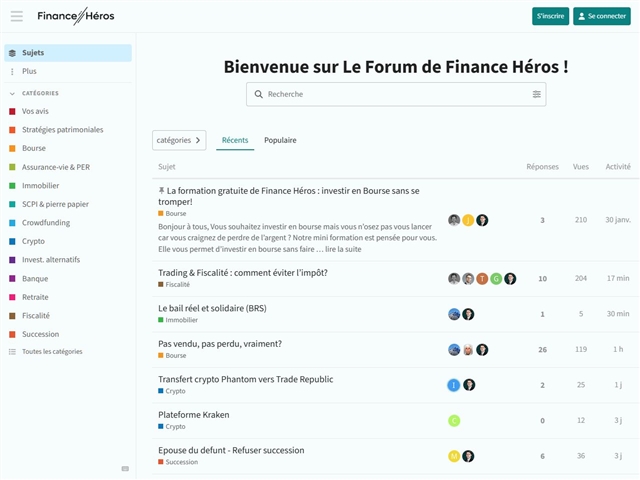Click activity 30 janv. on formation topic
640x480 pixels.
click(618, 220)
